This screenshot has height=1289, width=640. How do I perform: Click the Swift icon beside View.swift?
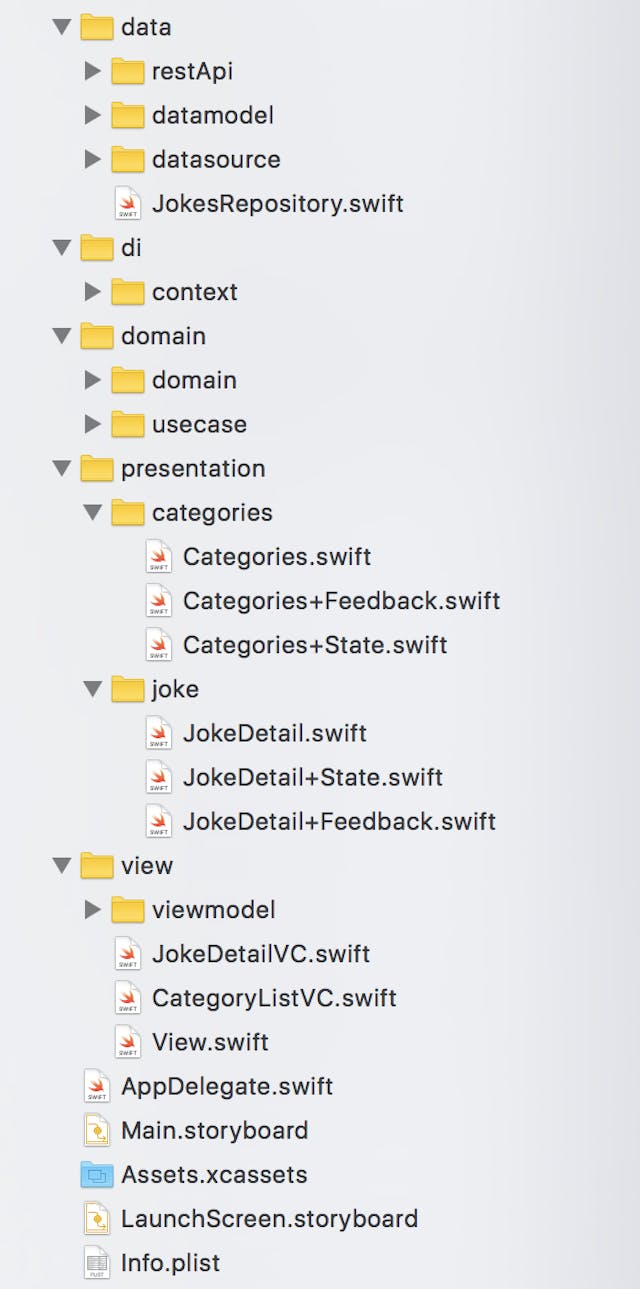tap(127, 1043)
